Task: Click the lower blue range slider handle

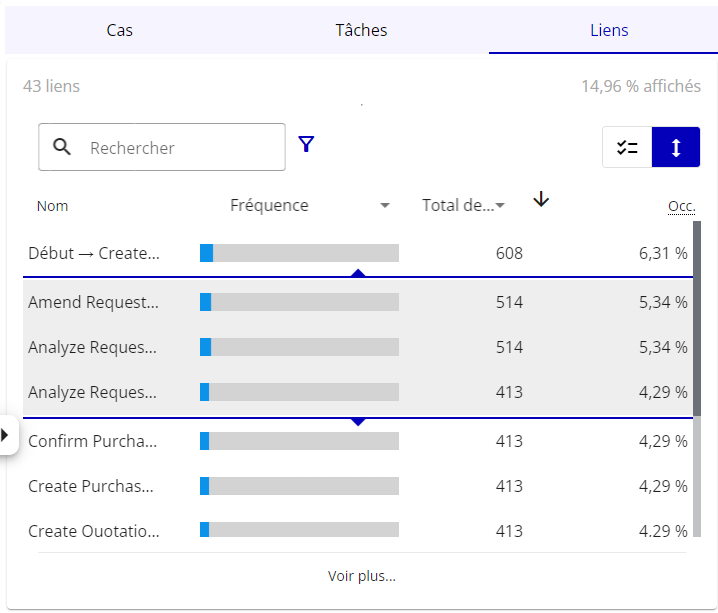Action: tap(358, 421)
